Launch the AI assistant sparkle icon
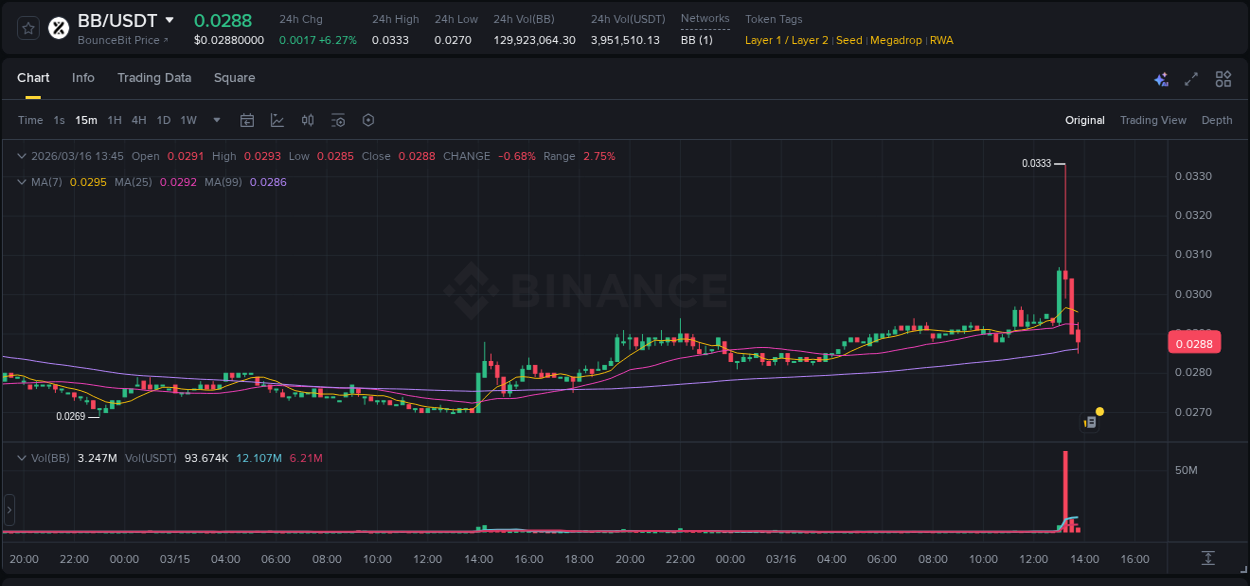Screen dimensions: 1250x586 pyautogui.click(x=1161, y=78)
